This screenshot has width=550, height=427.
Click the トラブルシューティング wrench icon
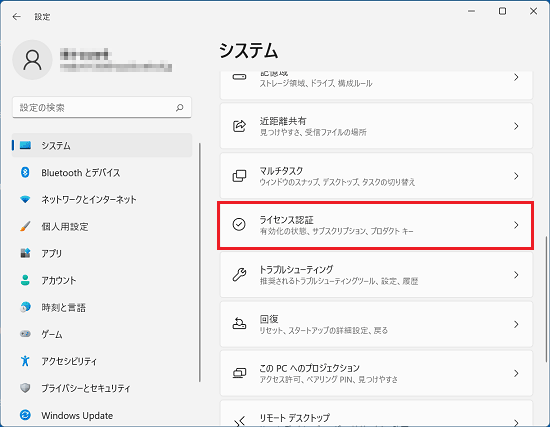click(x=239, y=274)
